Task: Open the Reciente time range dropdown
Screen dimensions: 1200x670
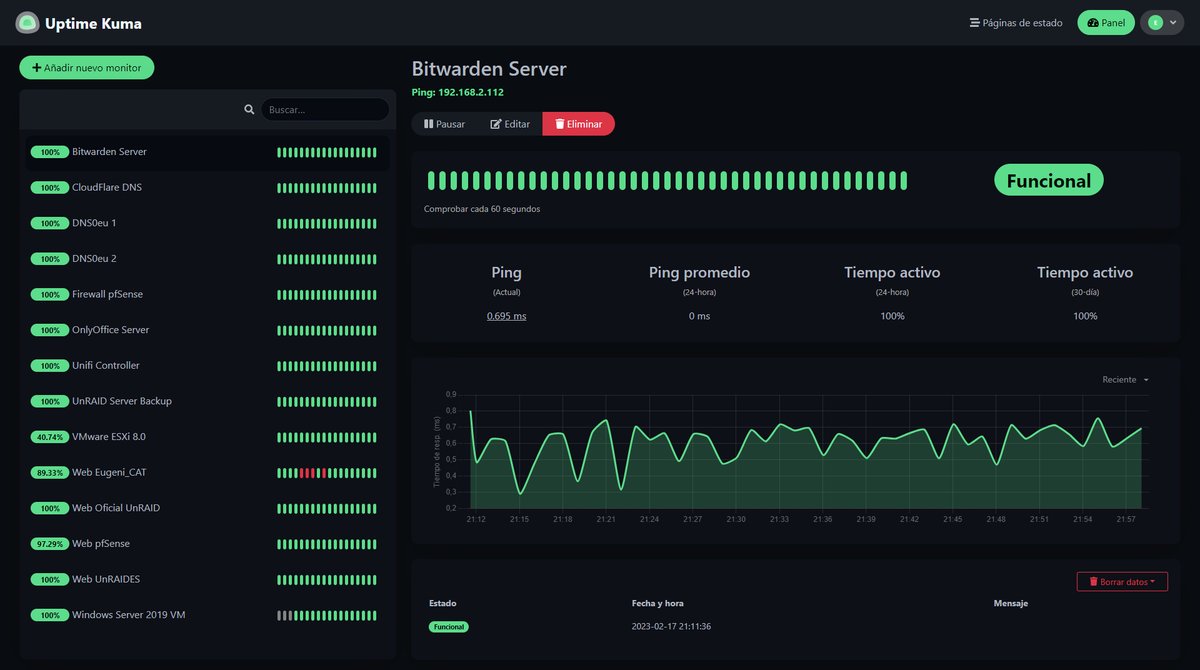Action: [x=1122, y=379]
